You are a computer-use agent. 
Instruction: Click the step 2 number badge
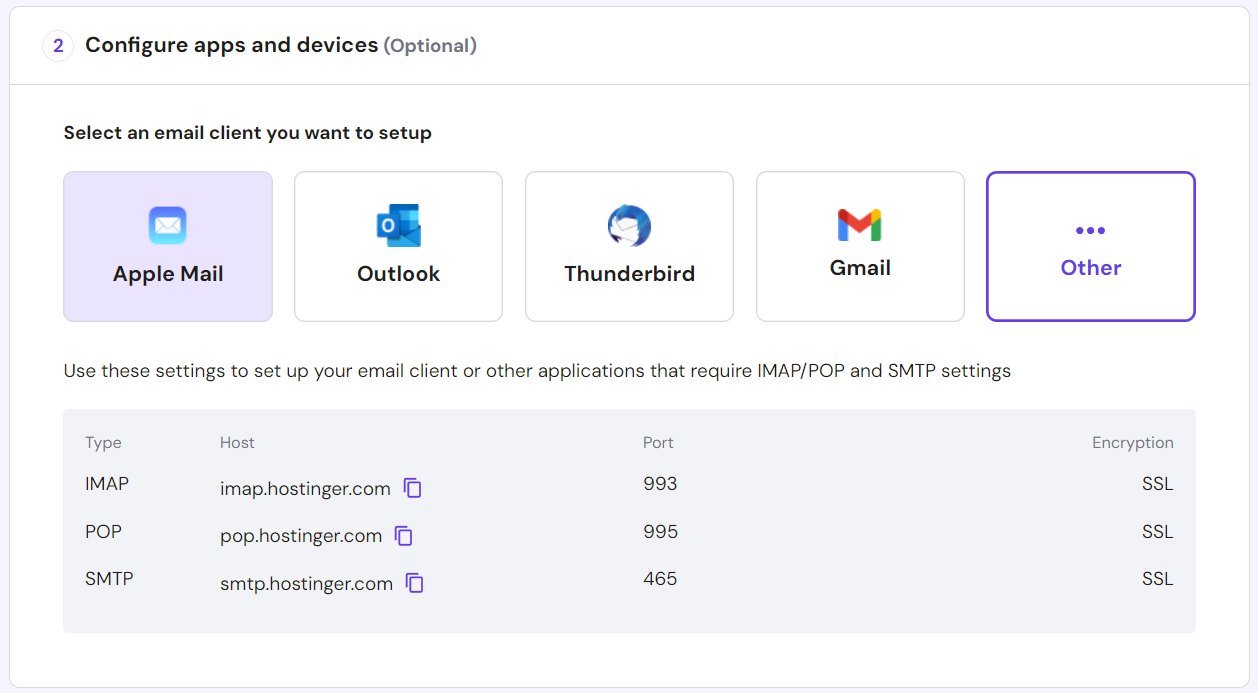[57, 45]
